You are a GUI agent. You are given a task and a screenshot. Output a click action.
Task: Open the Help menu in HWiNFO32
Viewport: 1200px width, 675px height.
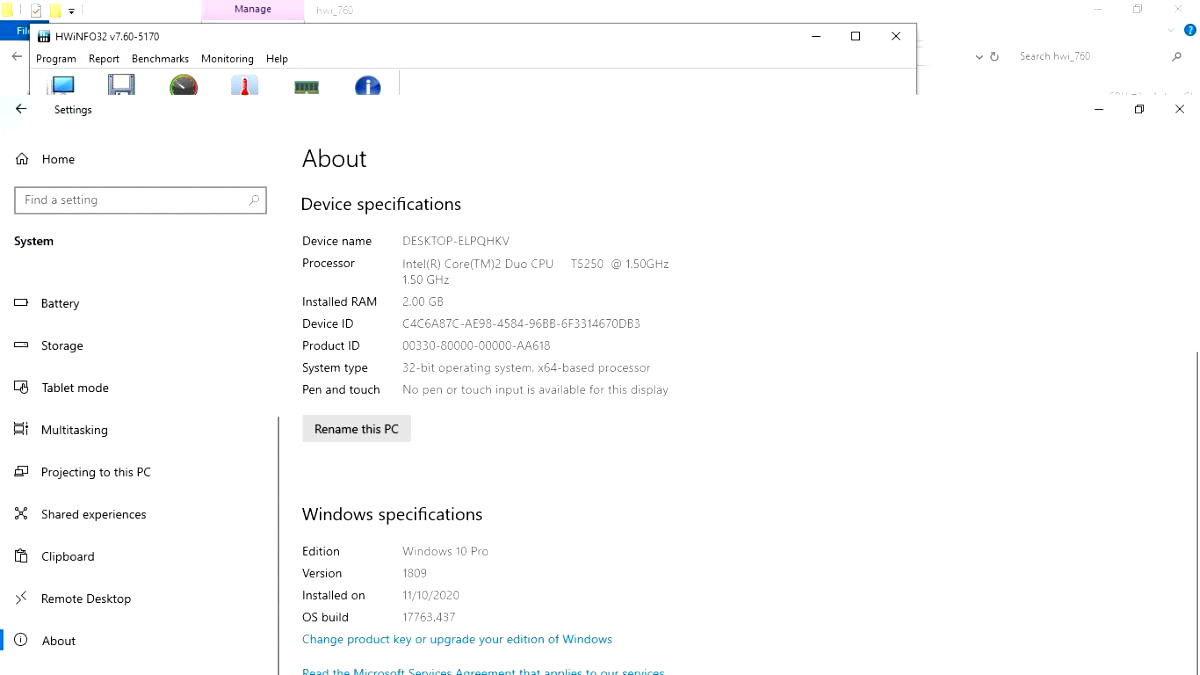277,59
